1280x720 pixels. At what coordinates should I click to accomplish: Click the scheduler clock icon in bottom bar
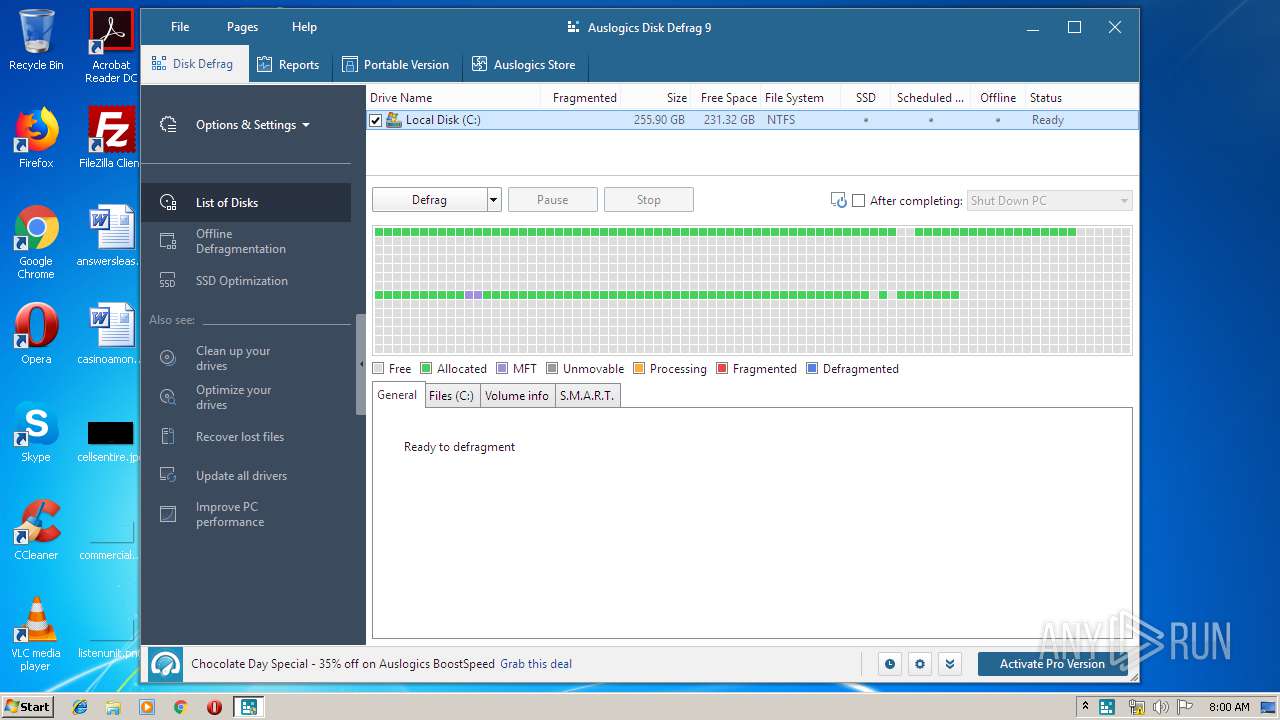click(890, 664)
